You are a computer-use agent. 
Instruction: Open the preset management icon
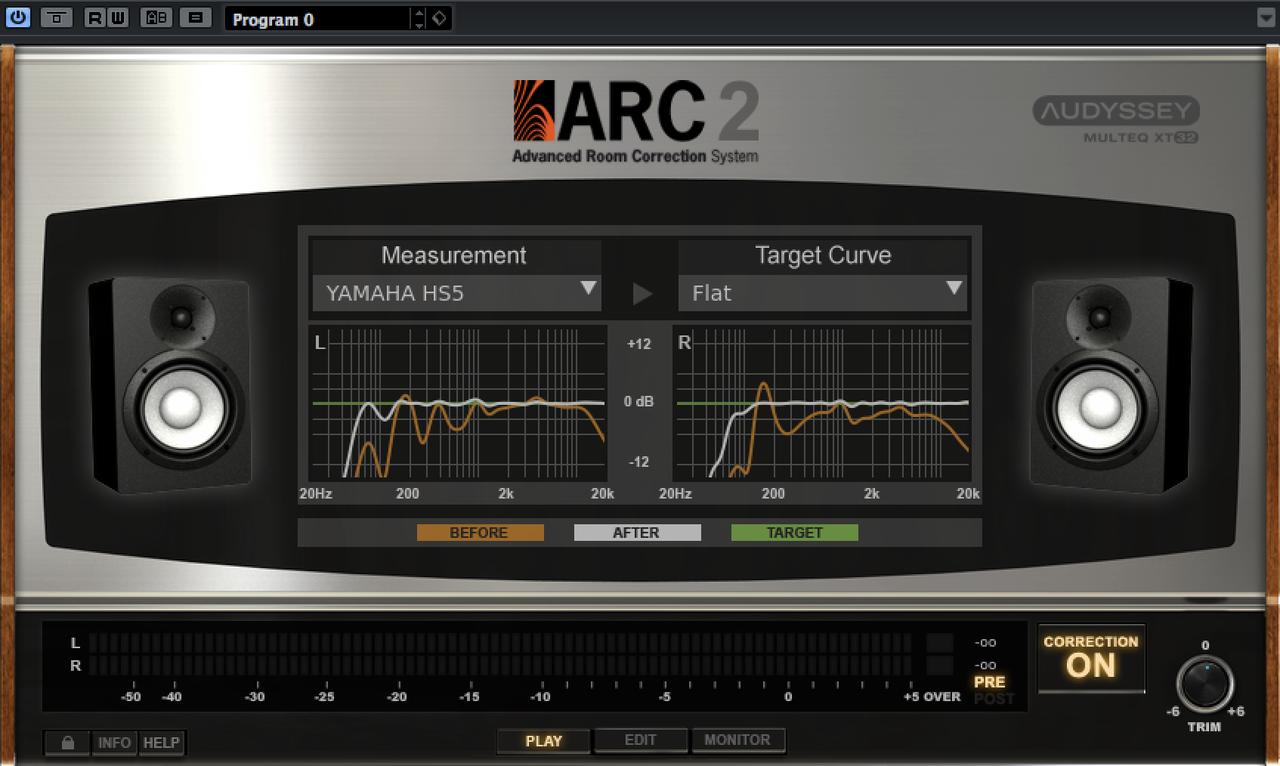click(196, 18)
